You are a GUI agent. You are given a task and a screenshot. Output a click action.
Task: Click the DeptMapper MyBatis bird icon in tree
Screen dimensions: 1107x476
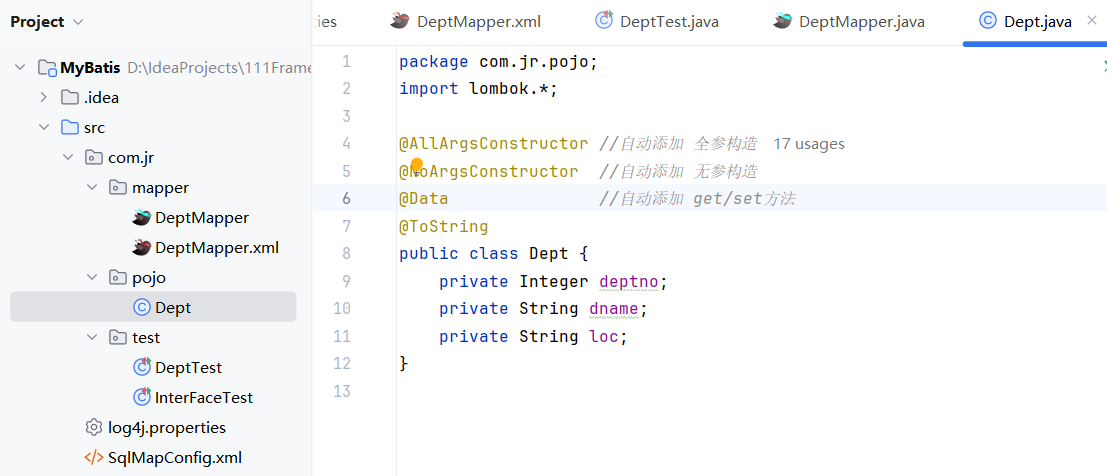pyautogui.click(x=142, y=218)
